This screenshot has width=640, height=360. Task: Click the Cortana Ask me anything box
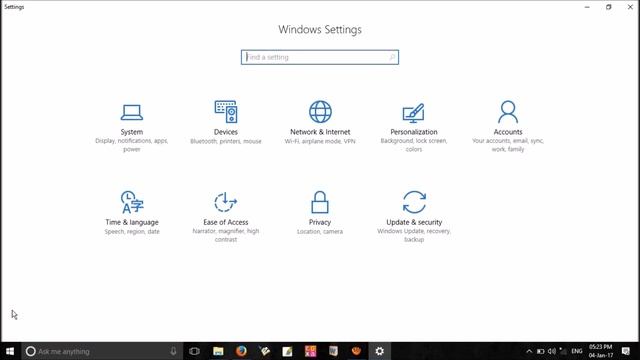102,351
